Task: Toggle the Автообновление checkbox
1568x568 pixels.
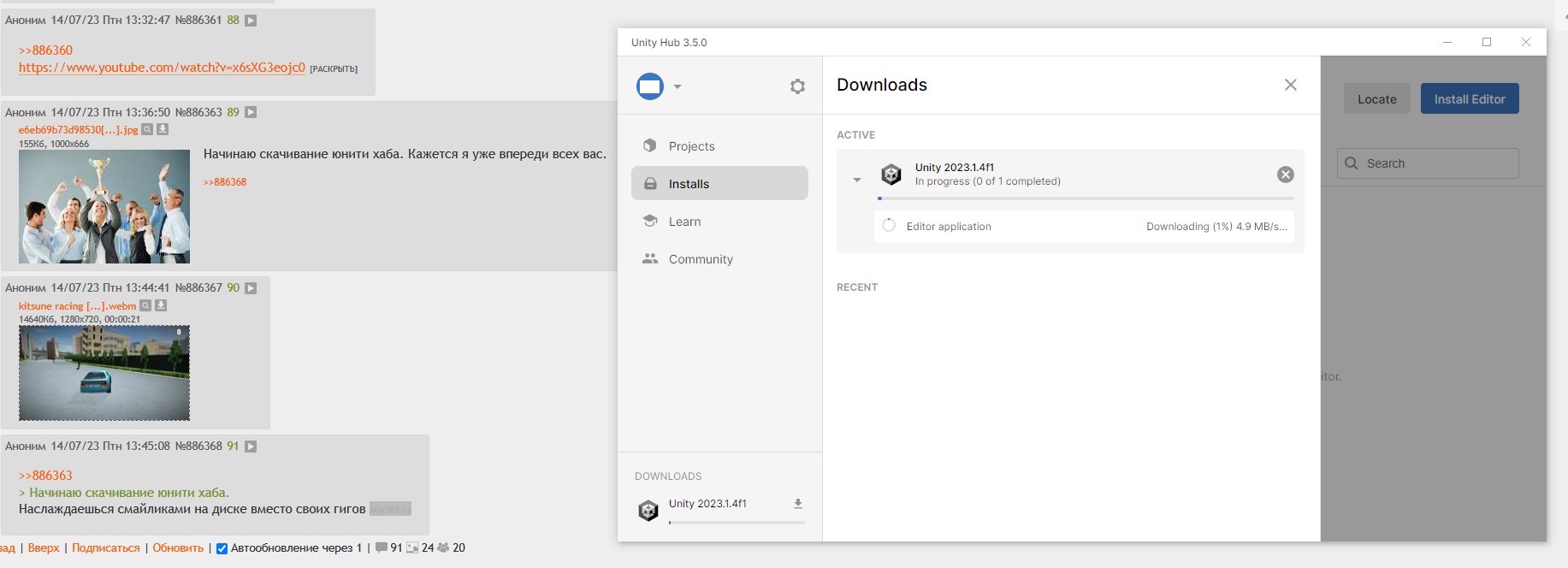Action: pyautogui.click(x=222, y=549)
